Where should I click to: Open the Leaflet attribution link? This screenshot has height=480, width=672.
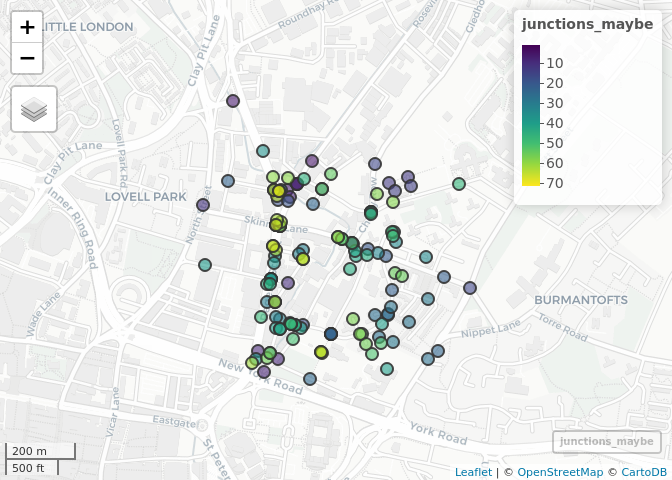(473, 472)
